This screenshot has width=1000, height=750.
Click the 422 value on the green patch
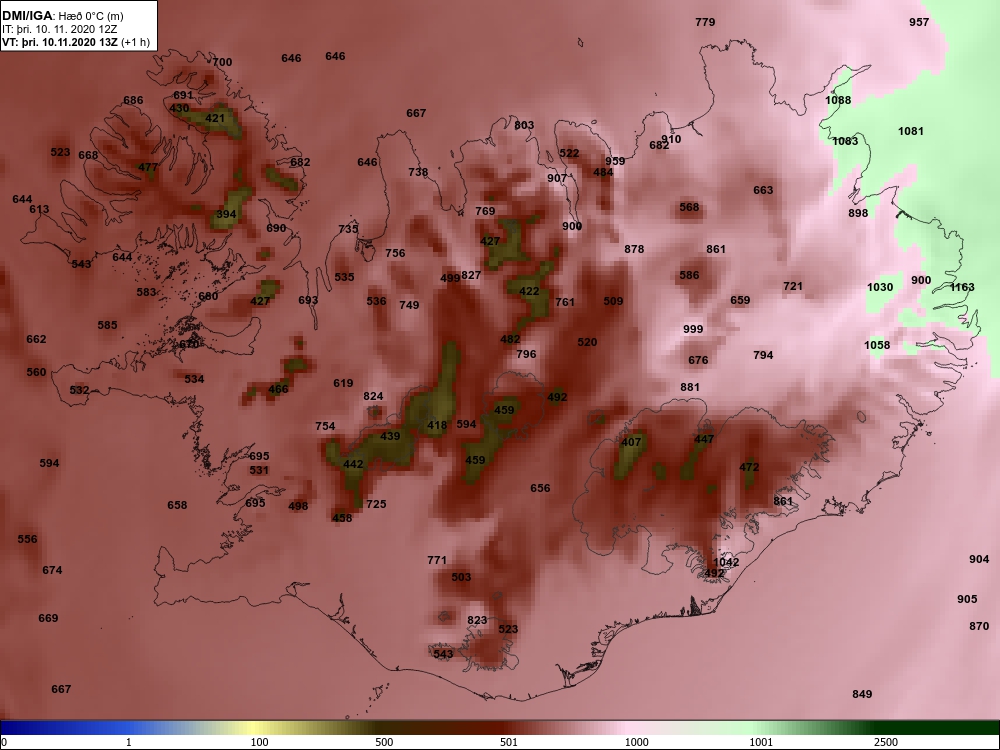529,291
